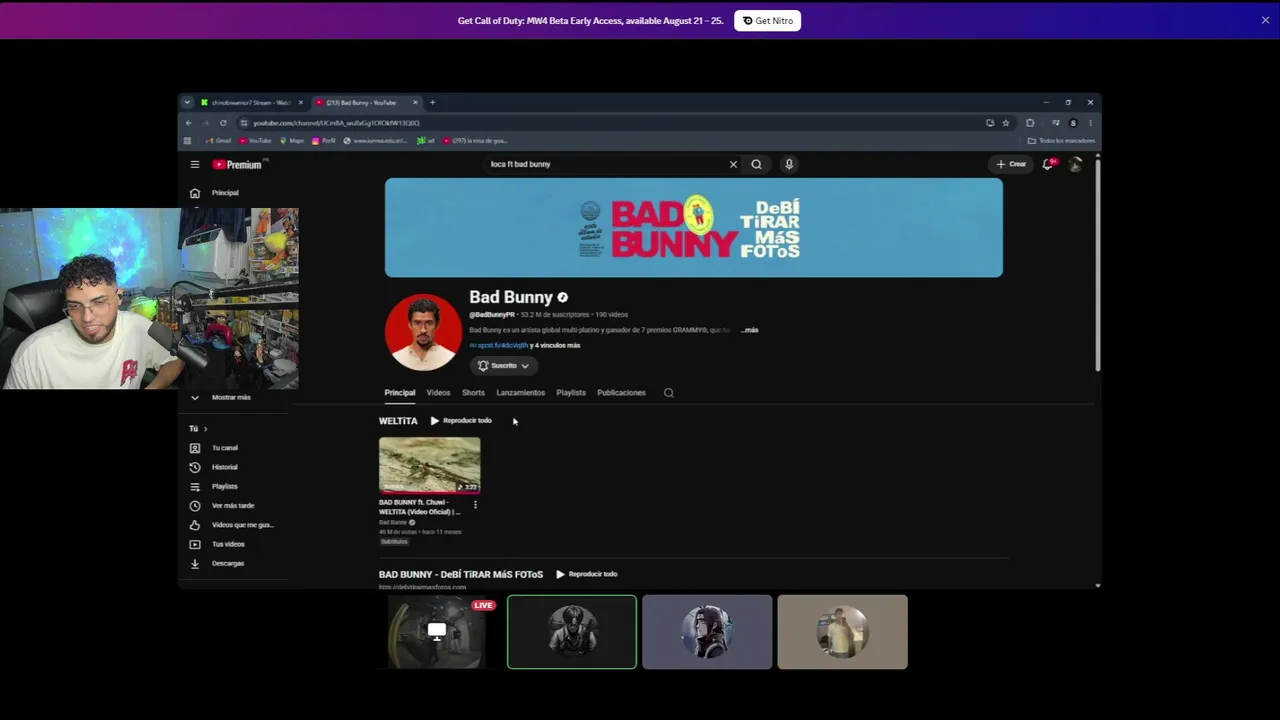Select the green-outlined participant tile
The height and width of the screenshot is (720, 1280).
point(572,632)
